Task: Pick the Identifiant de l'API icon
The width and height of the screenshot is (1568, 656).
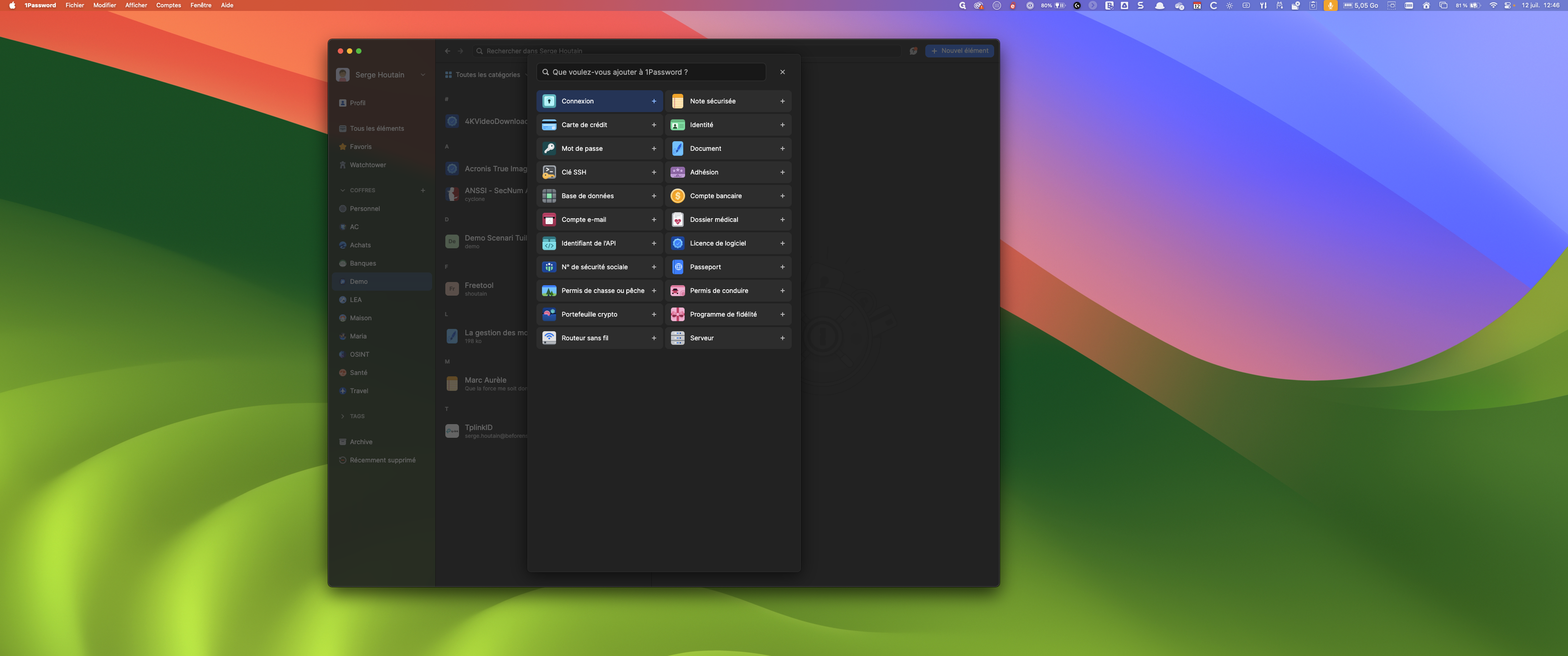Action: click(x=548, y=243)
